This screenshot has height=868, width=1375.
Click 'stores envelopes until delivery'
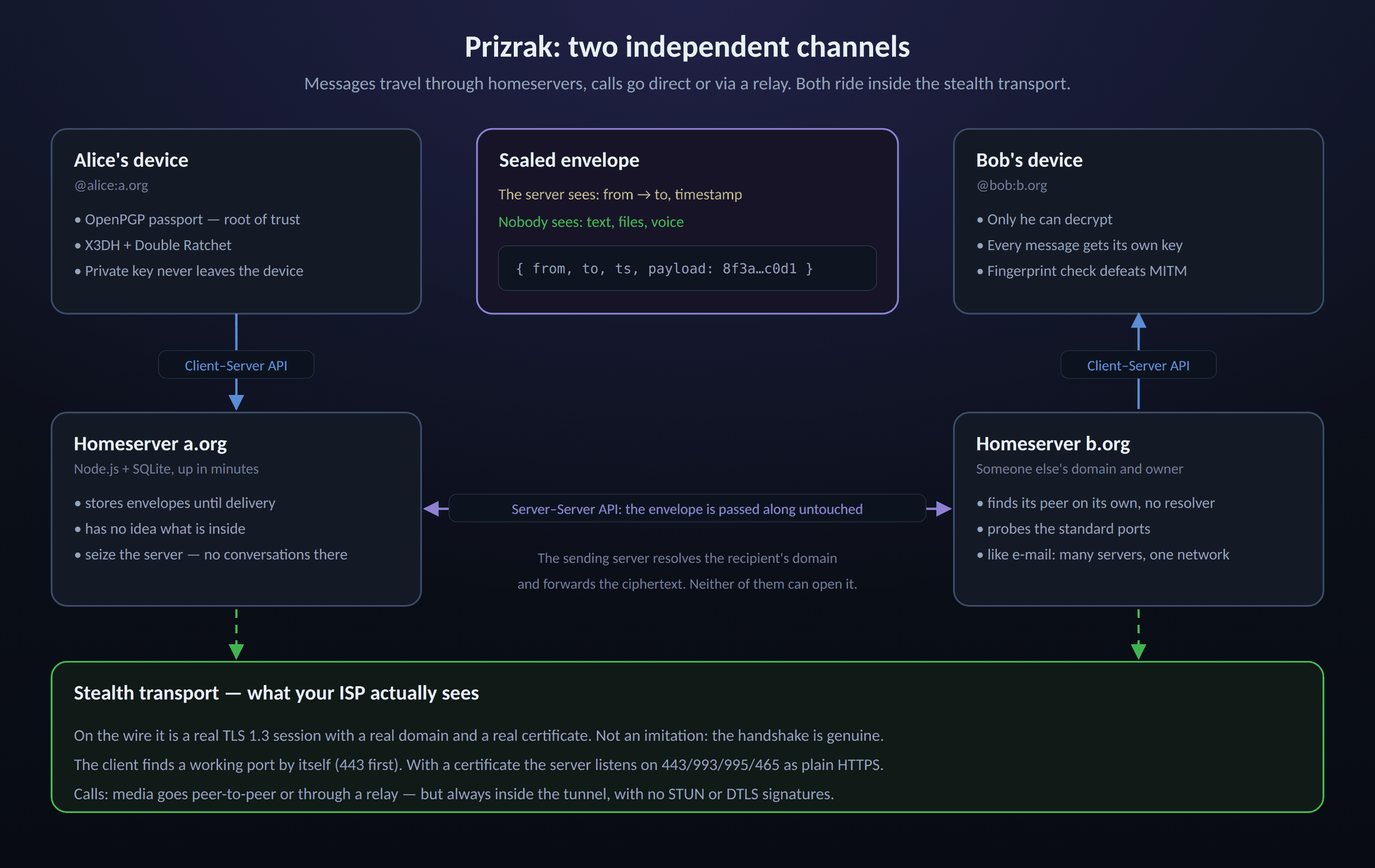tap(174, 503)
